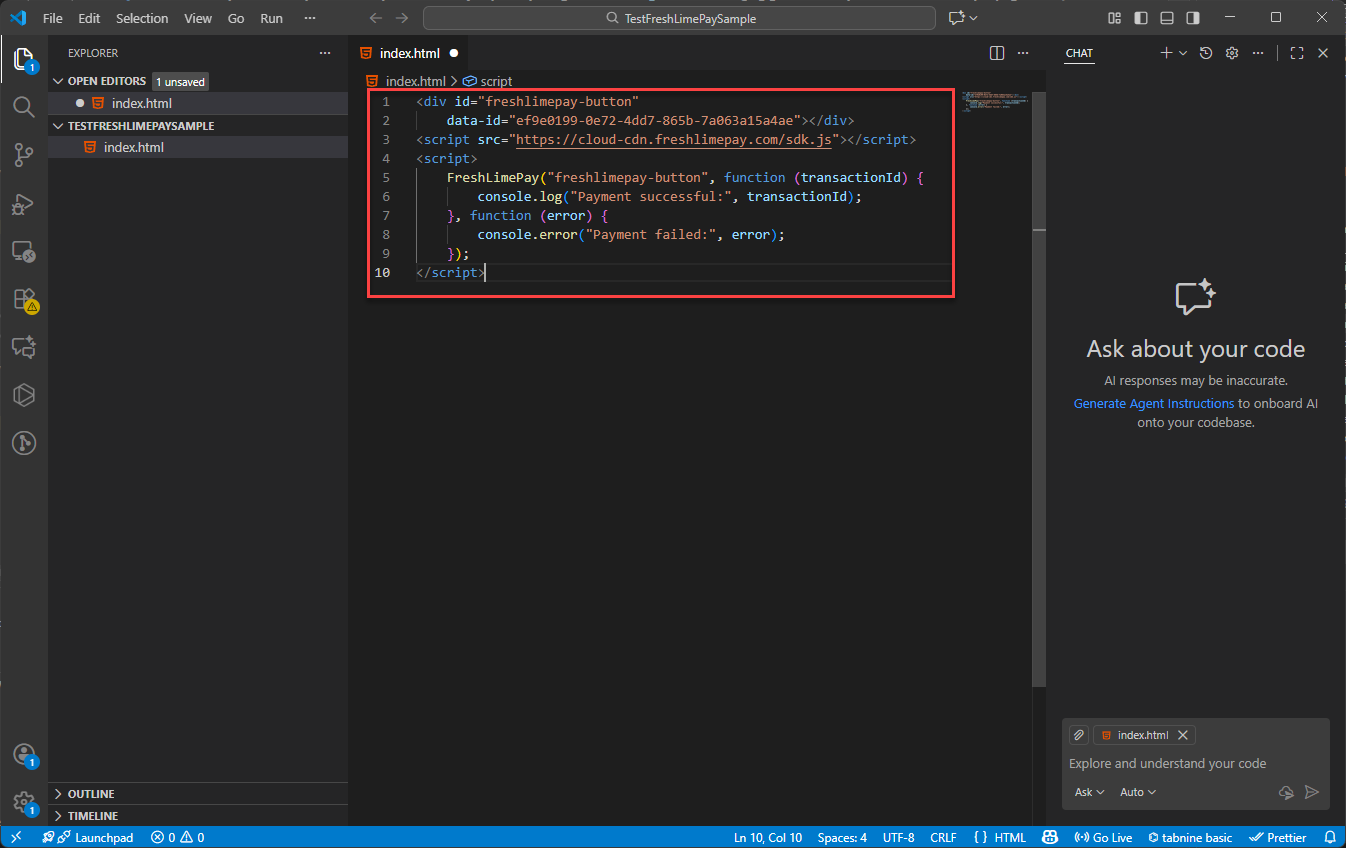Toggle the Primary Side Bar layout button
Viewport: 1346px width, 848px height.
point(1141,18)
